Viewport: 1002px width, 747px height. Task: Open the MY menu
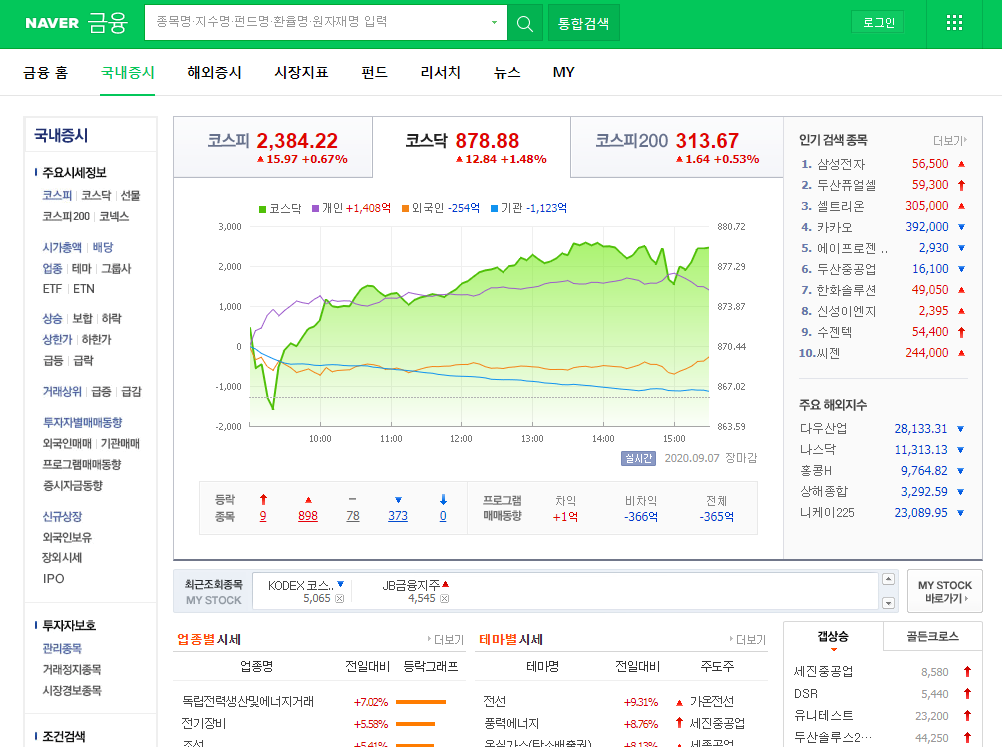click(563, 73)
